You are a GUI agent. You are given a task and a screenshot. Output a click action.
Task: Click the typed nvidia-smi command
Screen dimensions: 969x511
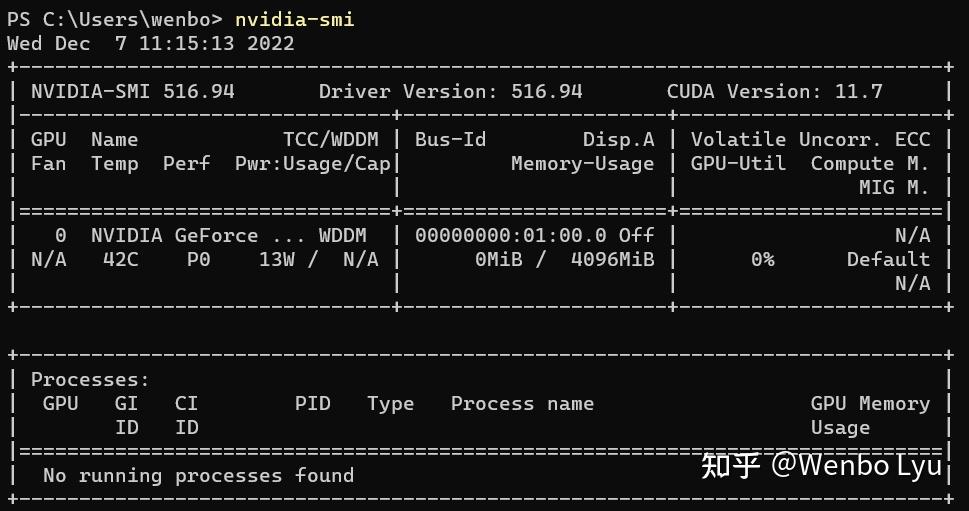(294, 19)
